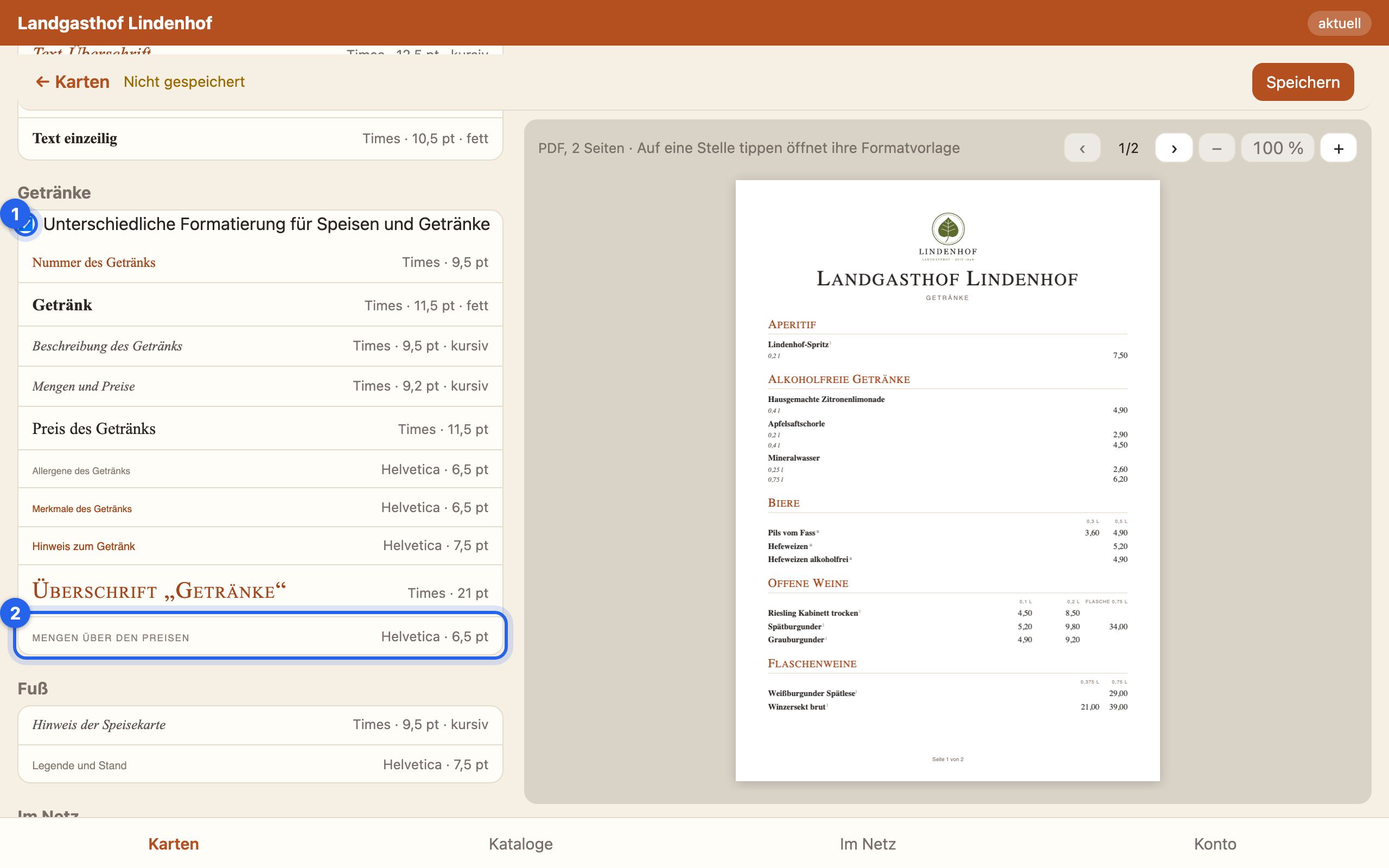Go back via the Karten arrow link
The width and height of the screenshot is (1389, 868).
(x=72, y=82)
